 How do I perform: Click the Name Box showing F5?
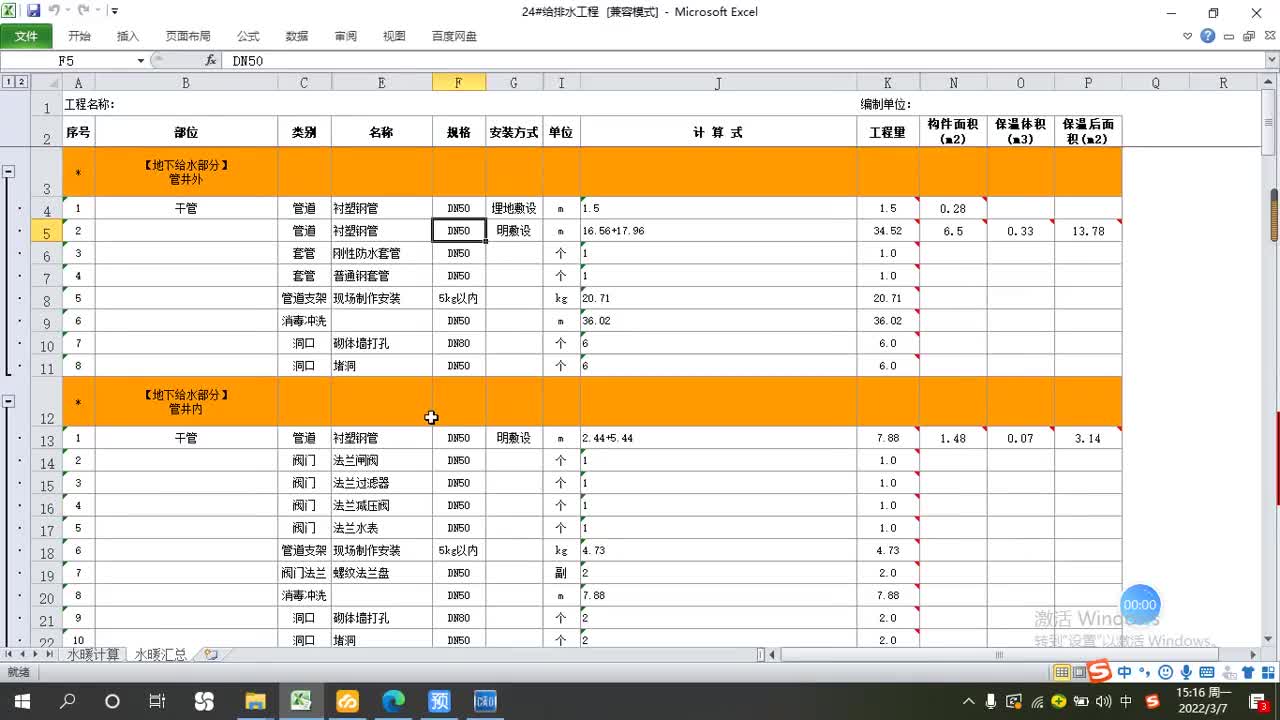(x=66, y=61)
